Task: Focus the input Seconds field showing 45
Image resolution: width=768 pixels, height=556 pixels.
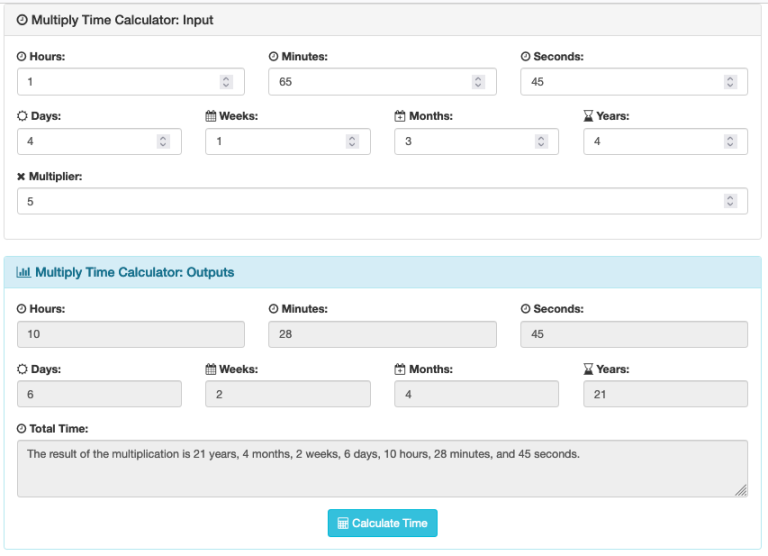Action: coord(634,82)
